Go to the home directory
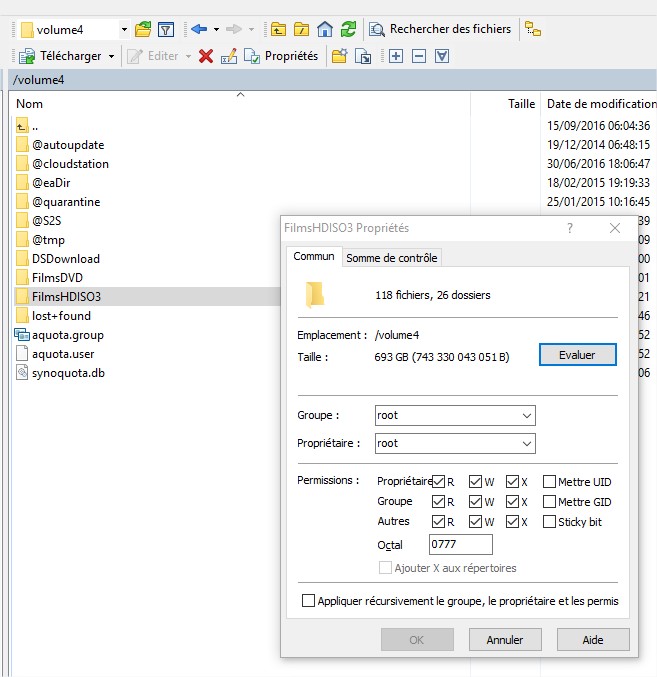This screenshot has height=677, width=657. point(325,30)
